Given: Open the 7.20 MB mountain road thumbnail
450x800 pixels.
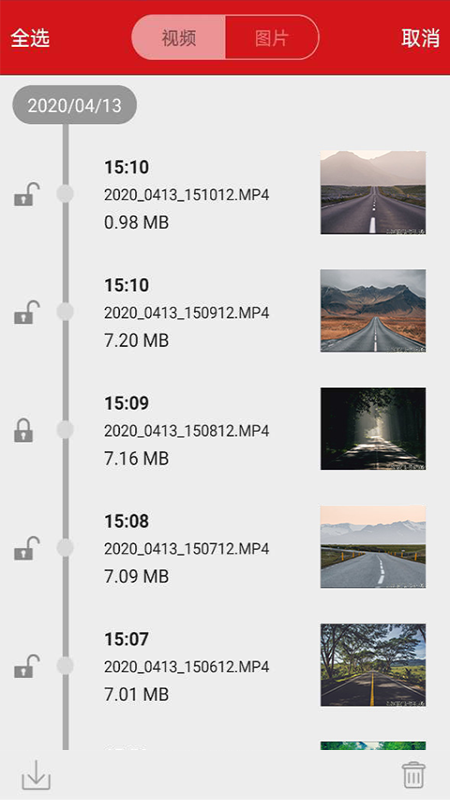Looking at the screenshot, I should coord(373,311).
